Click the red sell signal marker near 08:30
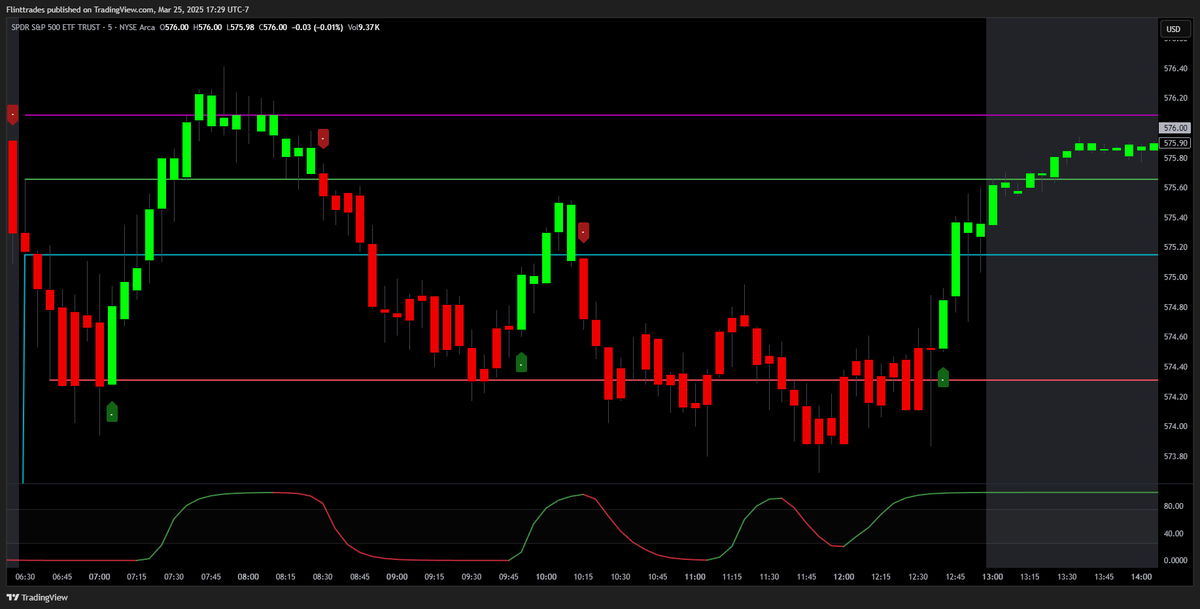The height and width of the screenshot is (609, 1200). pos(324,139)
